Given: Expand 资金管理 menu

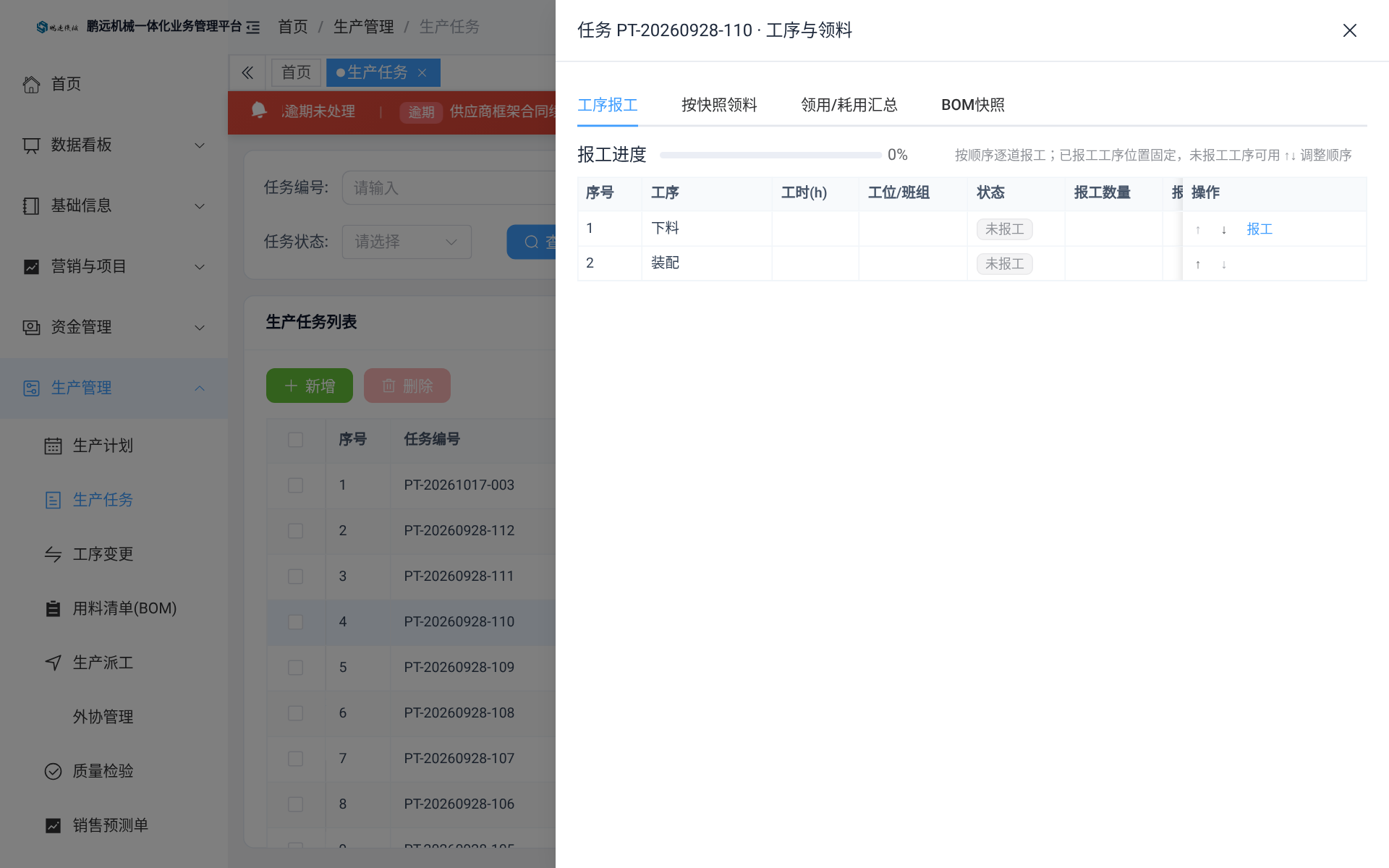Looking at the screenshot, I should (114, 327).
